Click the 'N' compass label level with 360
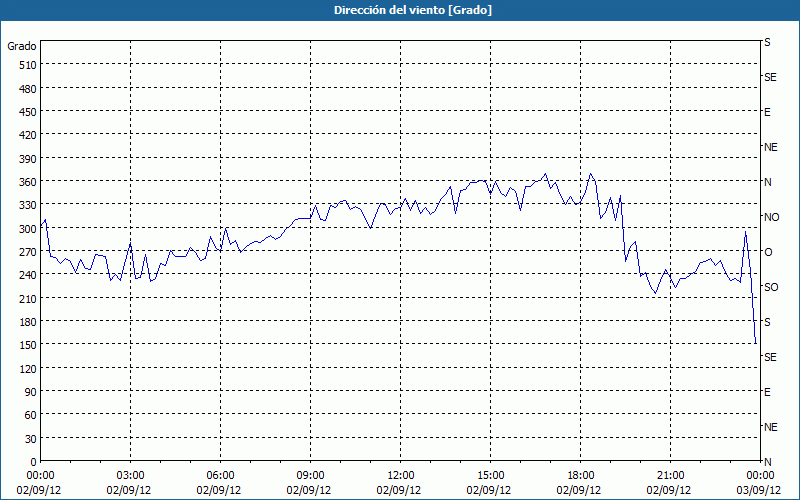This screenshot has width=800, height=500. point(768,182)
